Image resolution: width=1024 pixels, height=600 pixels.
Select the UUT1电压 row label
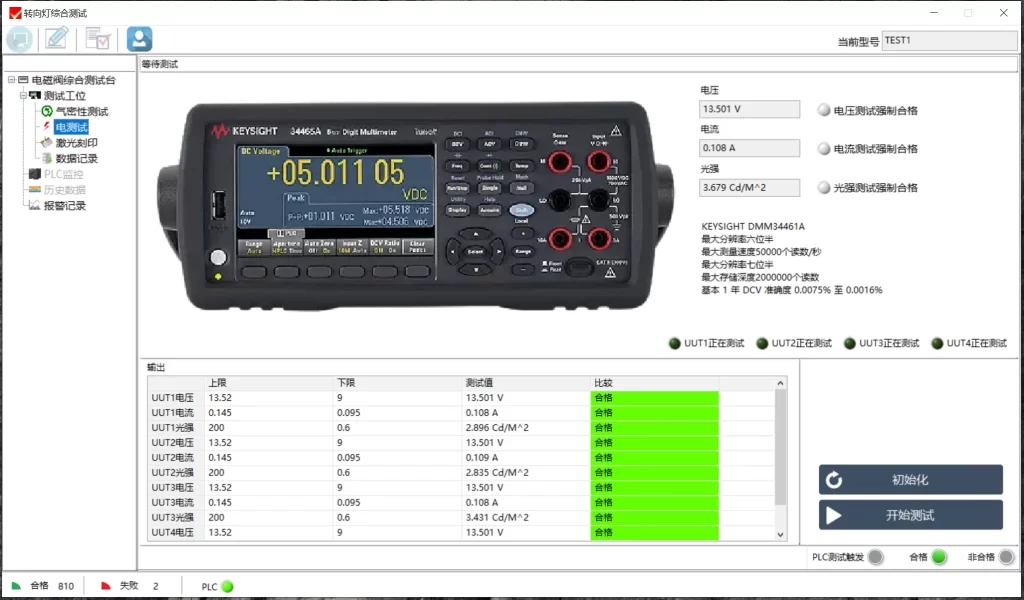click(x=172, y=398)
